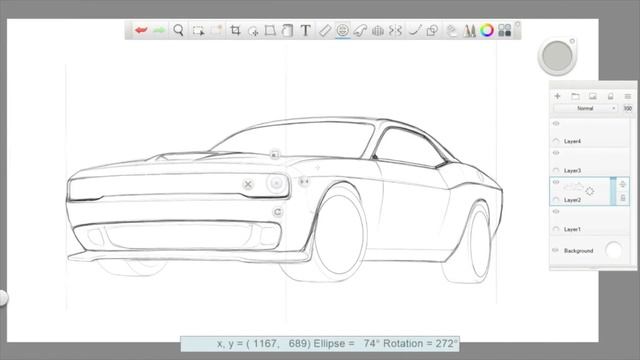
Task: Click the toolbar pin circle at right end
Action: coord(518,25)
